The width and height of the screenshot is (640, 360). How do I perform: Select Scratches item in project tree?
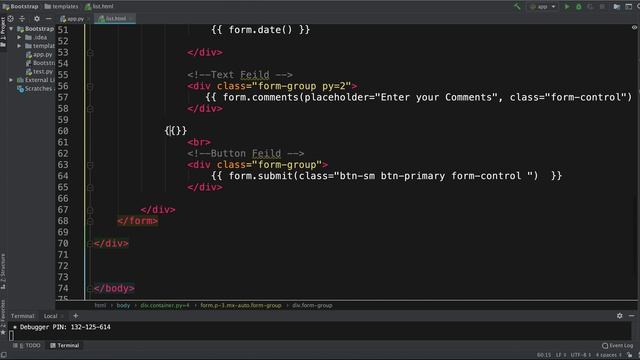35,89
